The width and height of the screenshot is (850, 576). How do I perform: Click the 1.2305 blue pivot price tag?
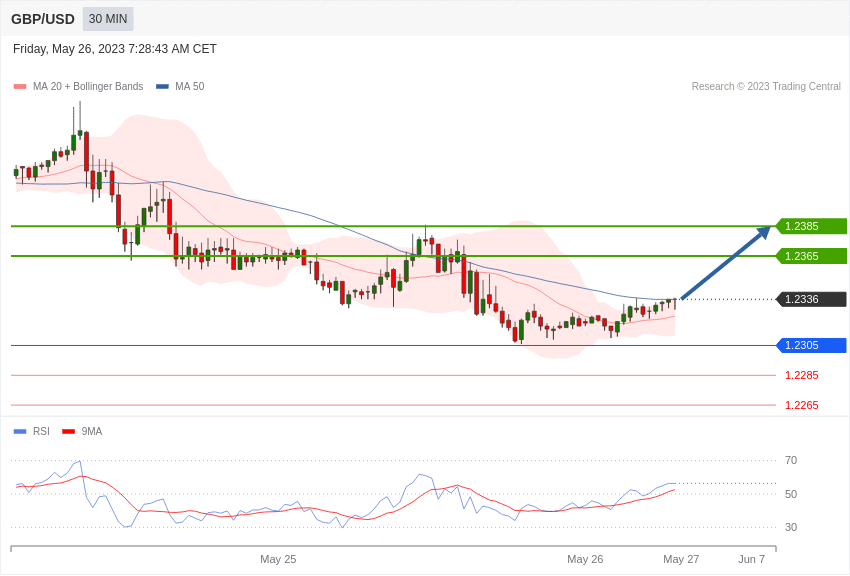(x=811, y=345)
